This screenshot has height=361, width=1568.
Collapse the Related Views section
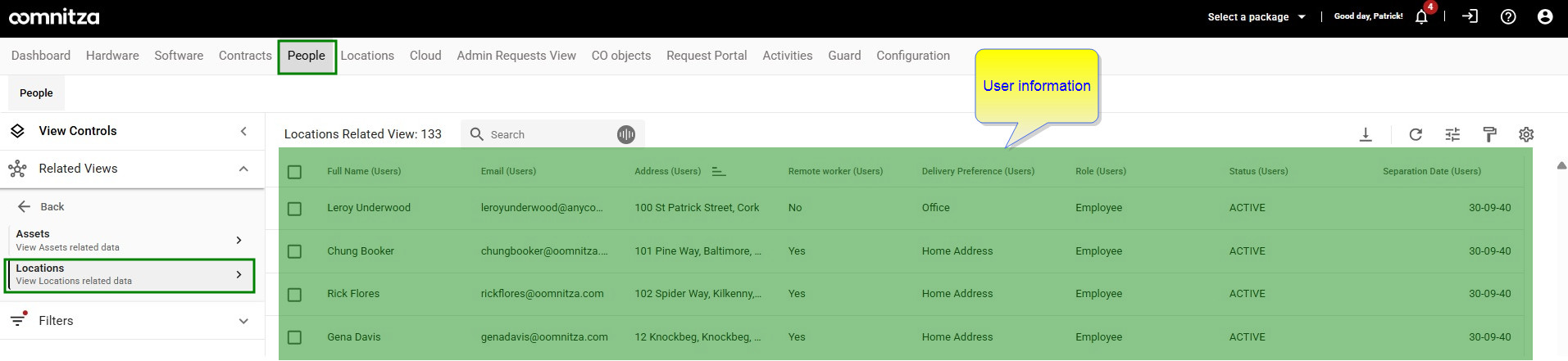[243, 169]
